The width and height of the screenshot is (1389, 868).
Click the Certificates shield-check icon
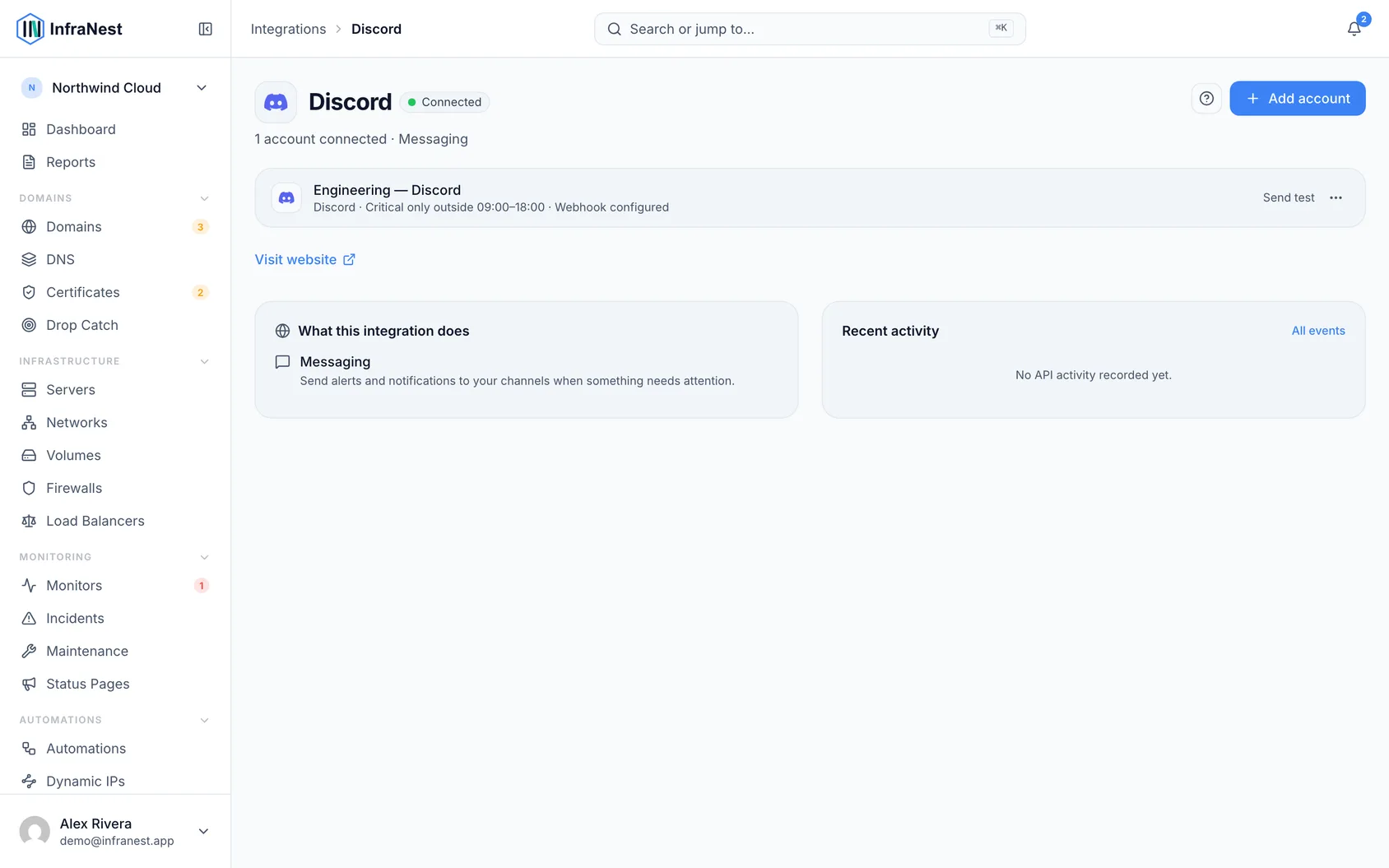29,292
